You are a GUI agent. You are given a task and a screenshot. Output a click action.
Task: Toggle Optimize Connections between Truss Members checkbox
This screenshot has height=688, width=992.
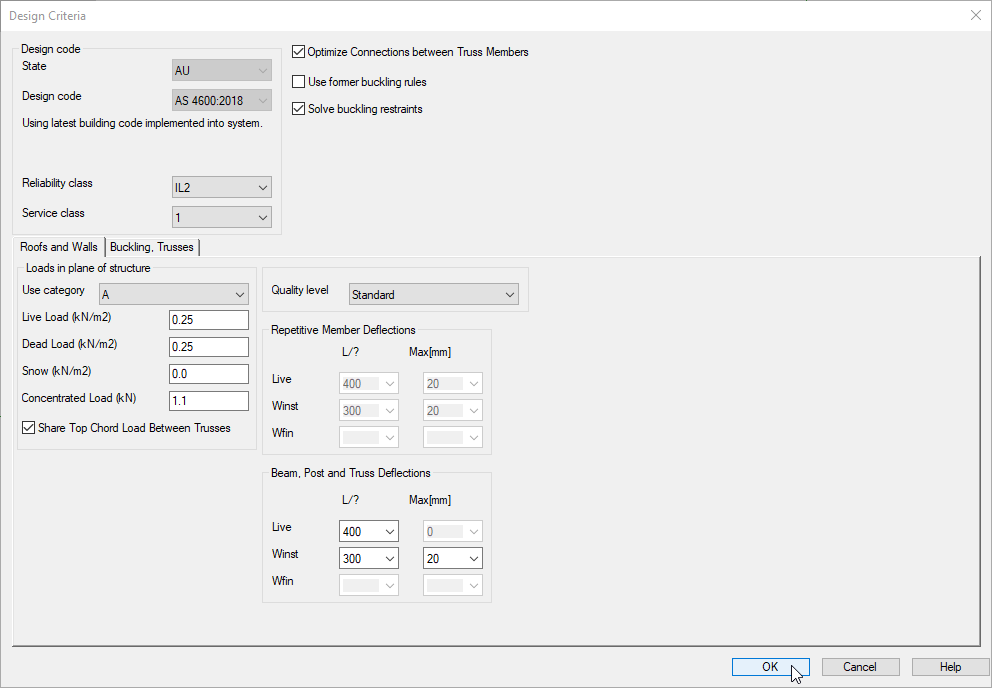(x=298, y=52)
